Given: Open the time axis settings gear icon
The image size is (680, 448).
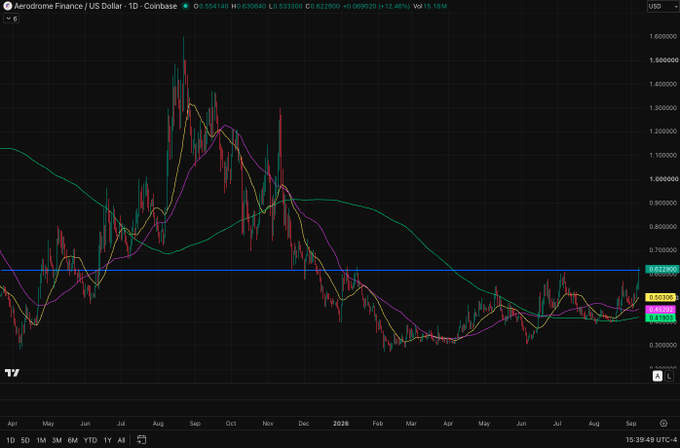Looking at the screenshot, I should (x=664, y=423).
